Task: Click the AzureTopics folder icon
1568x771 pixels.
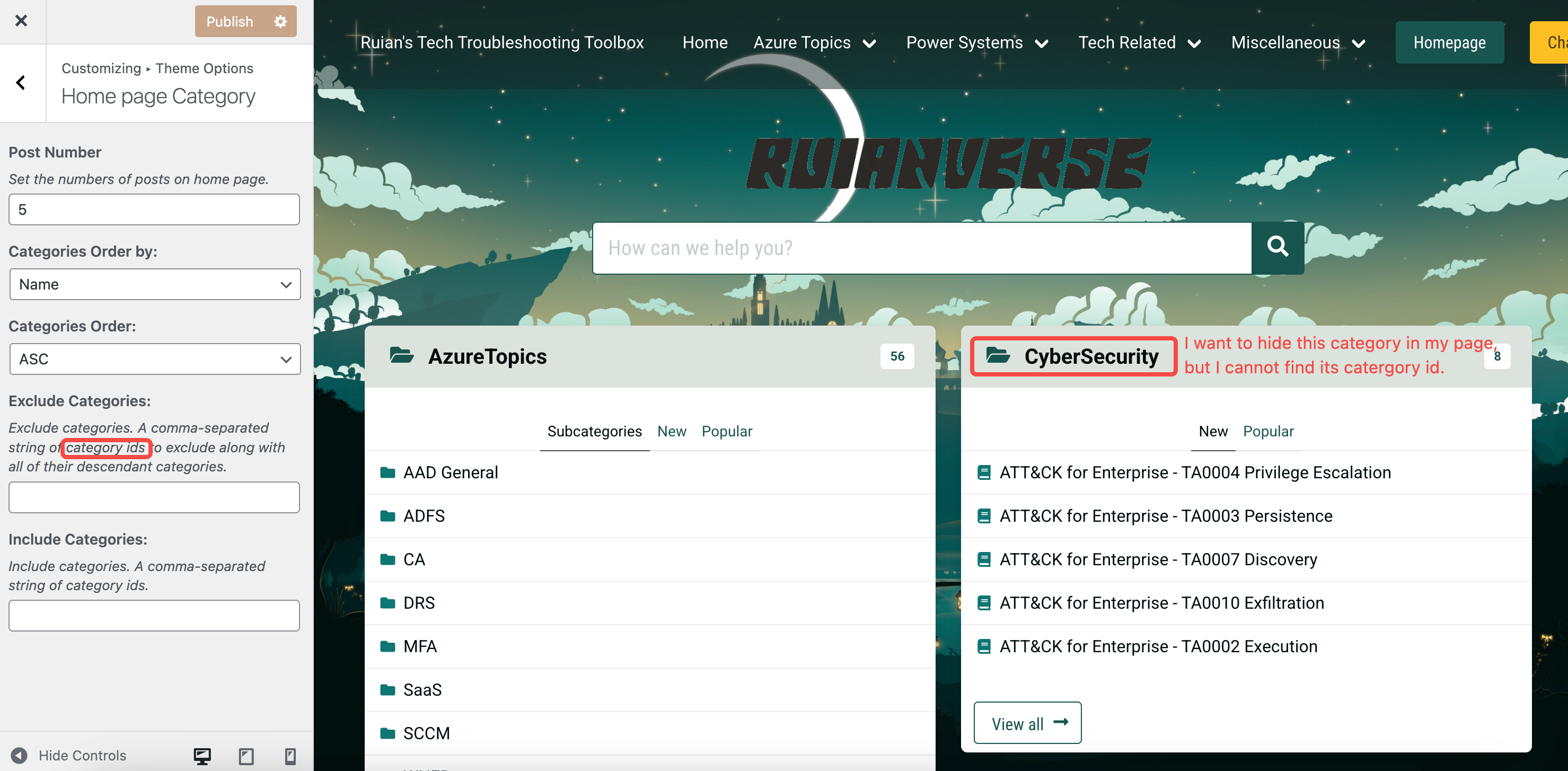Action: click(401, 356)
